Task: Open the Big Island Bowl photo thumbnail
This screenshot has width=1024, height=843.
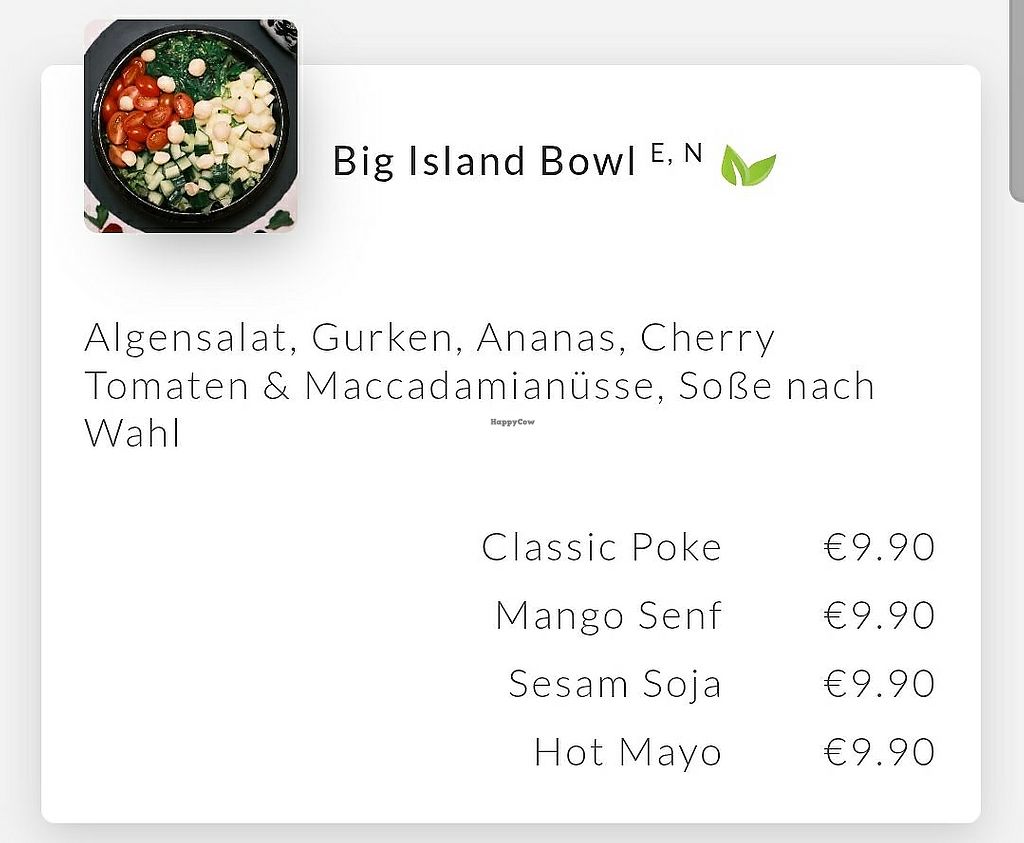Action: pos(190,126)
